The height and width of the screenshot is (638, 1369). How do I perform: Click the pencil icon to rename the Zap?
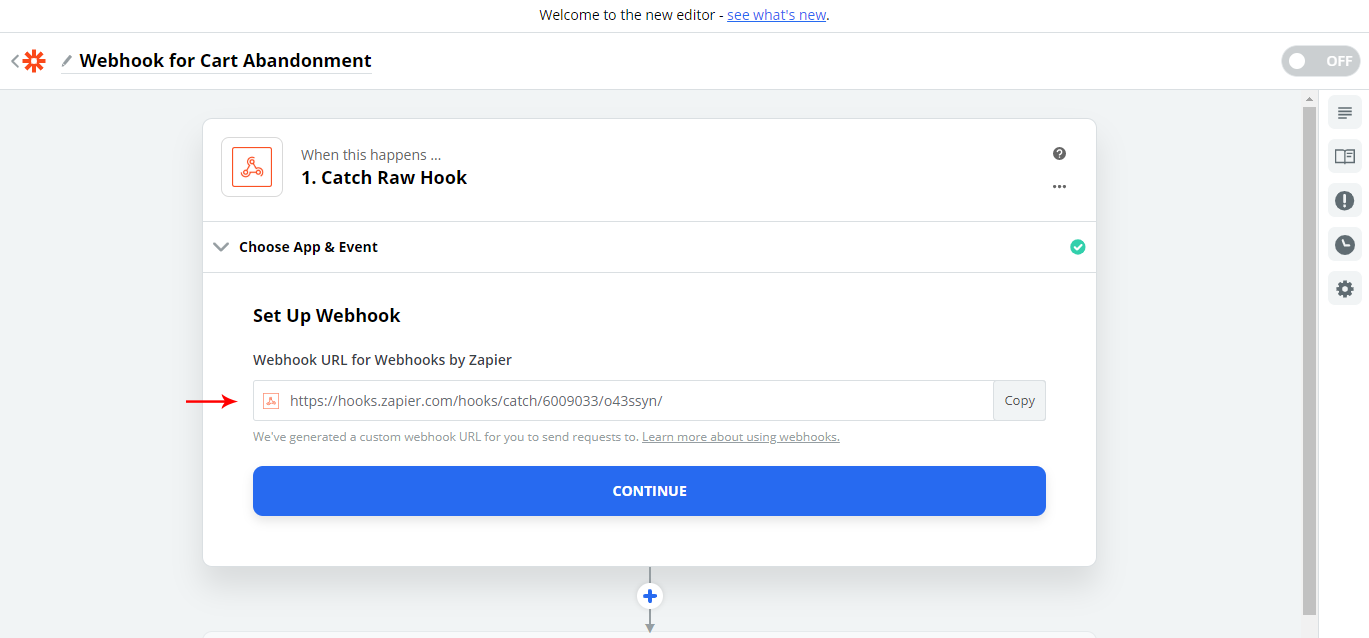(67, 61)
